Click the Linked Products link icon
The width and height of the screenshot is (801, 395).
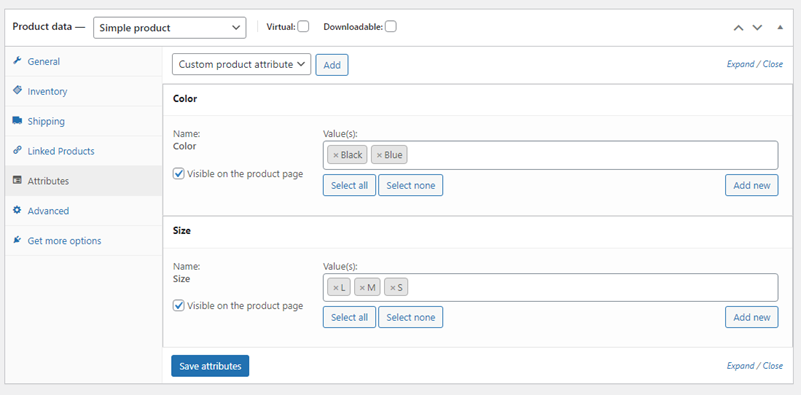pos(17,150)
